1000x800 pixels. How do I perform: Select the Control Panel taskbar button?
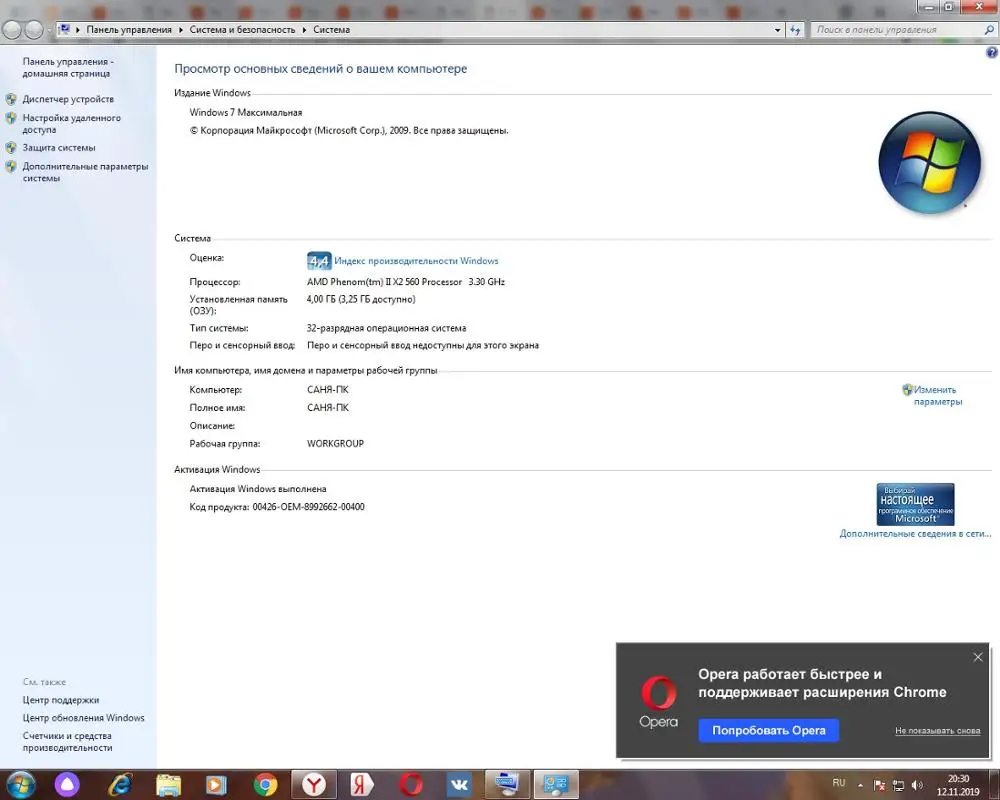[x=555, y=785]
